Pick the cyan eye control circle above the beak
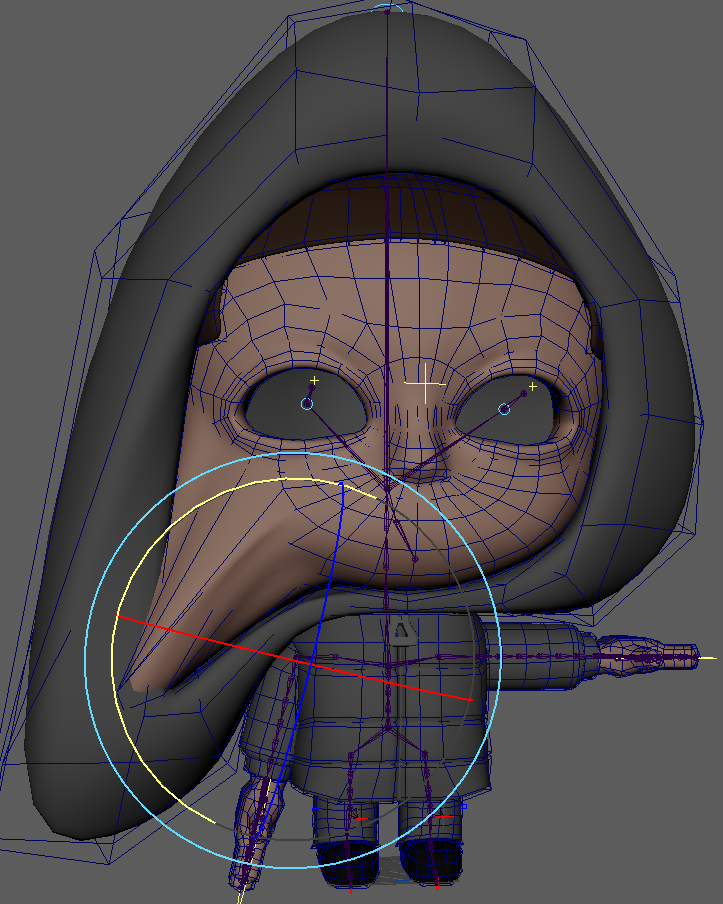Viewport: 723px width, 904px height. (x=307, y=404)
